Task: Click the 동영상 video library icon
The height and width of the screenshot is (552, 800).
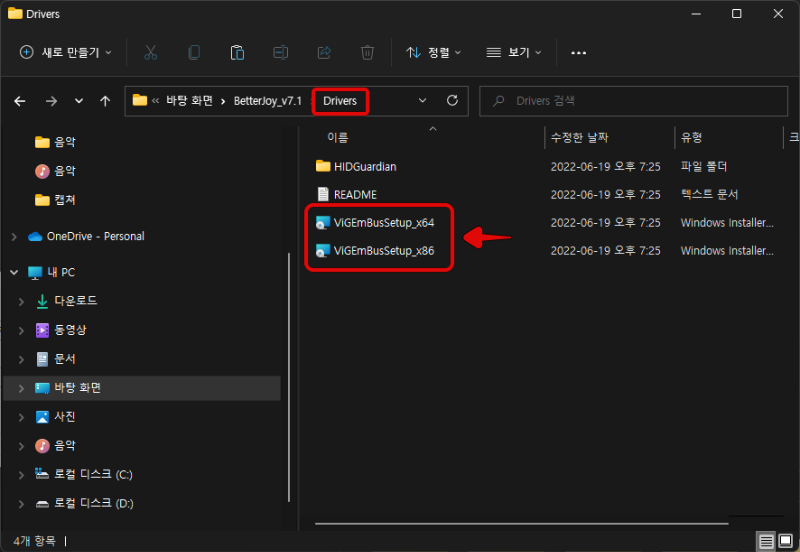Action: (x=42, y=330)
